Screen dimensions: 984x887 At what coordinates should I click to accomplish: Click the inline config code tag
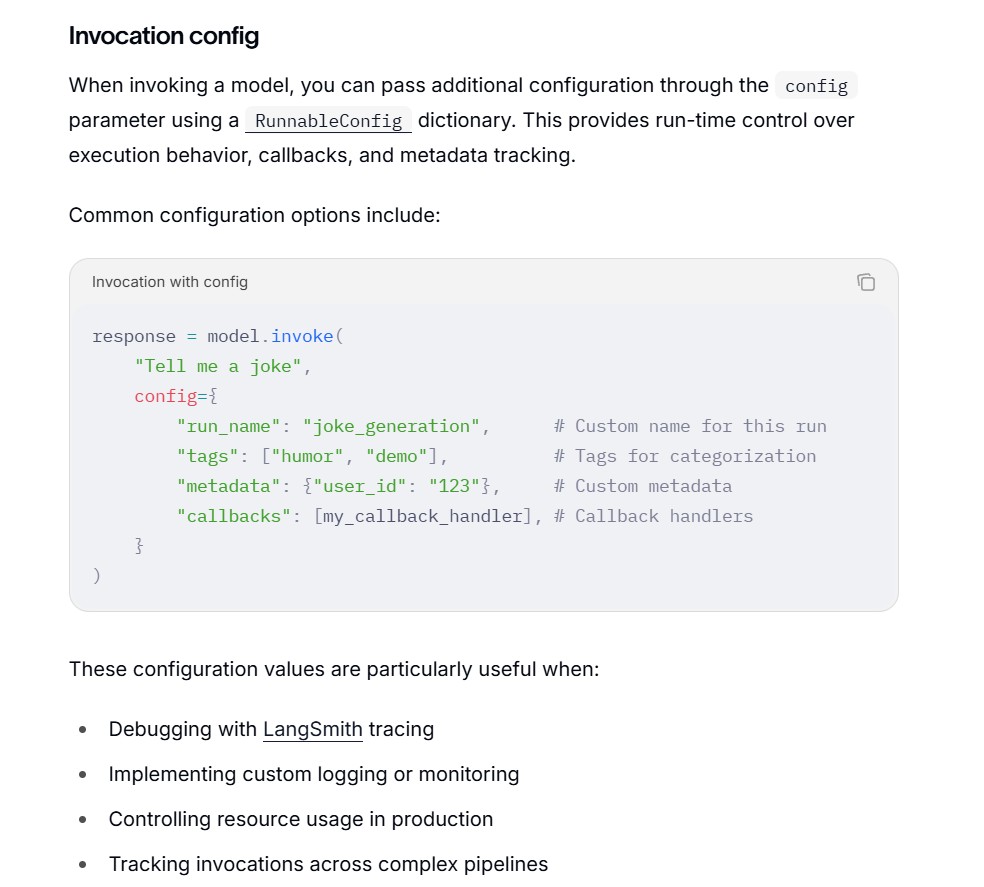[816, 85]
